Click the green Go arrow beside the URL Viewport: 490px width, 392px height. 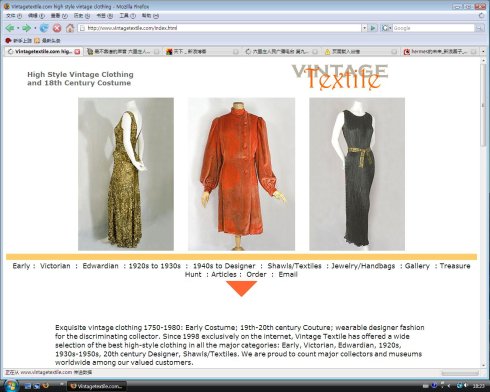coord(373,28)
